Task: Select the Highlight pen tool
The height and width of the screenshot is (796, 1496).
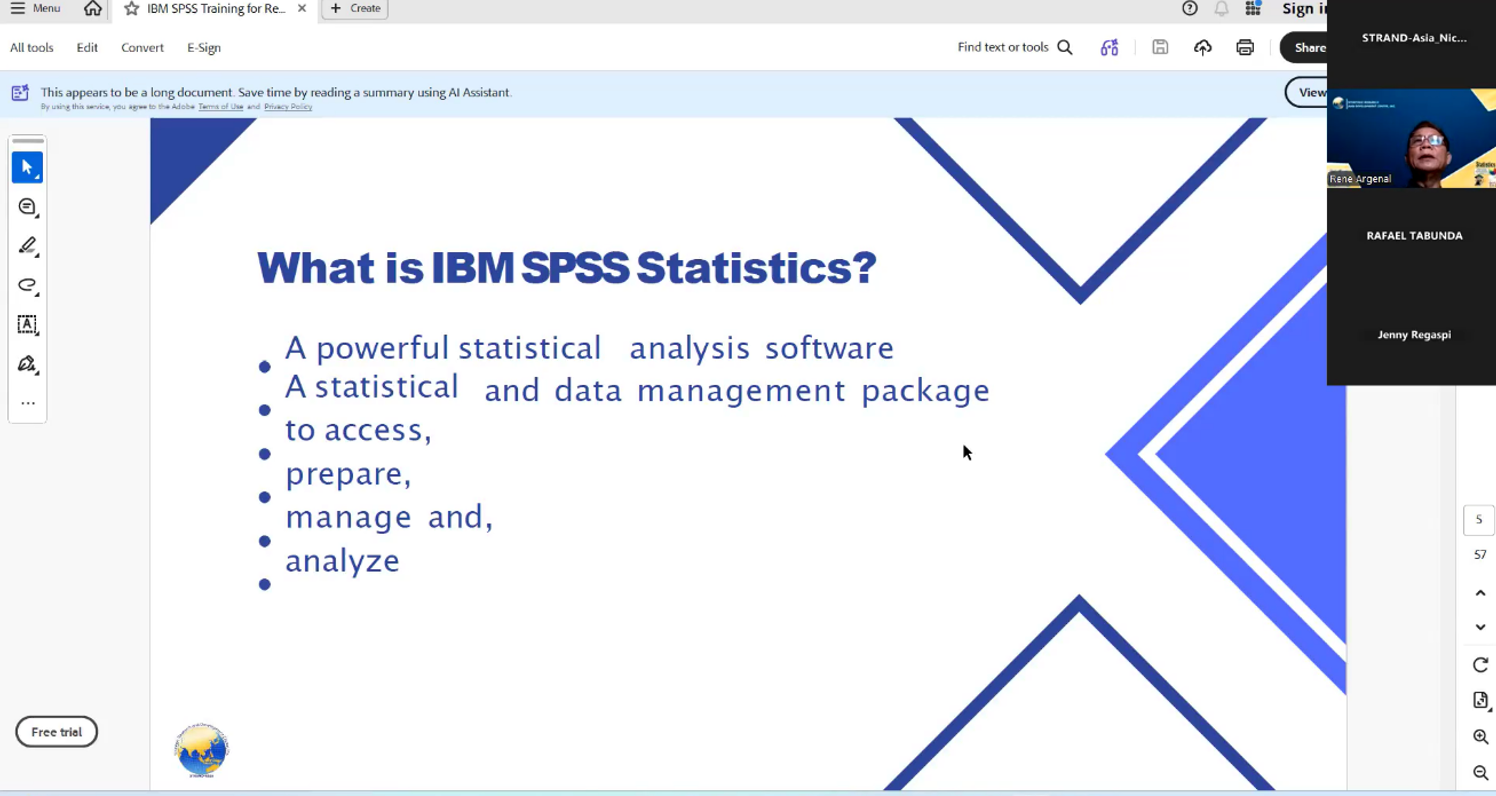Action: coord(27,246)
